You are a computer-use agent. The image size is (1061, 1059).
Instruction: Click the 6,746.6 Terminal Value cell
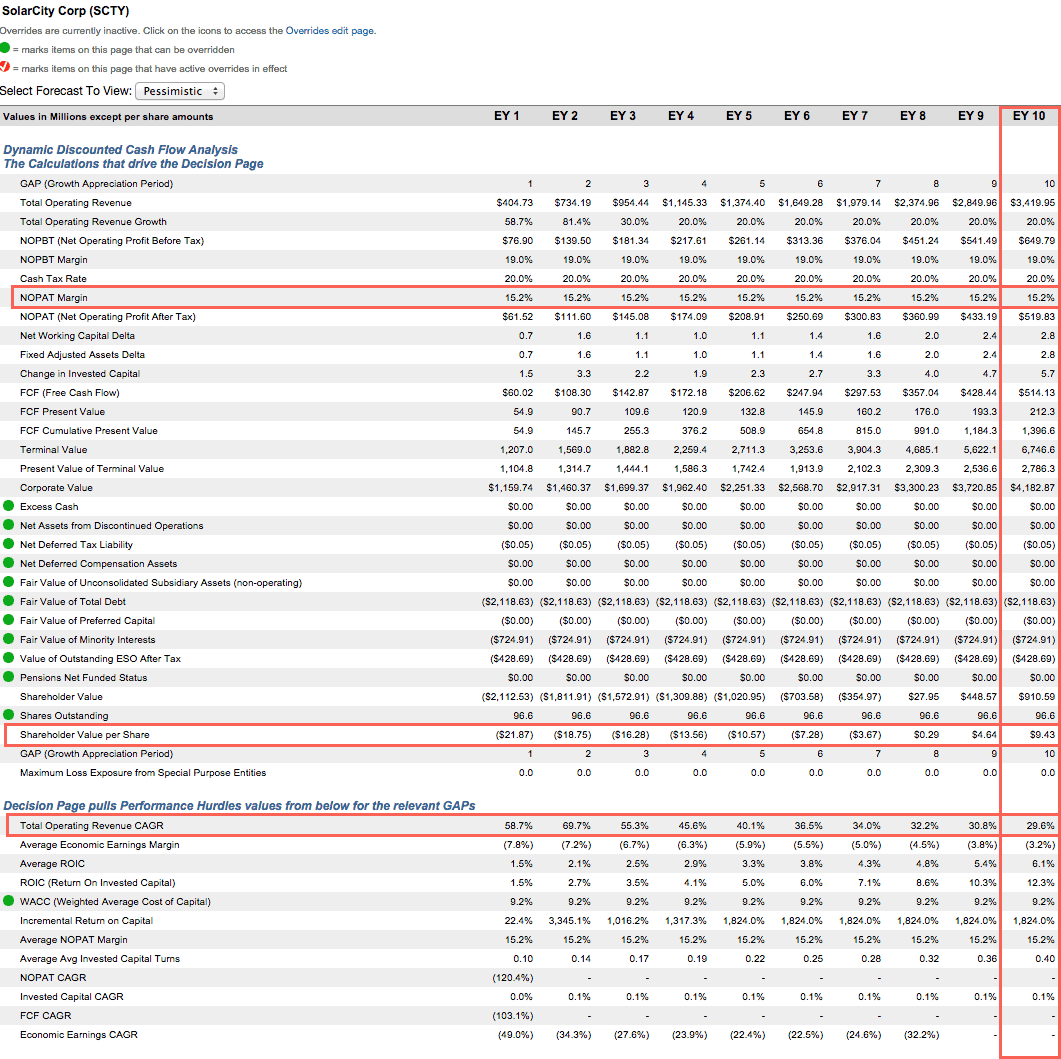1038,449
